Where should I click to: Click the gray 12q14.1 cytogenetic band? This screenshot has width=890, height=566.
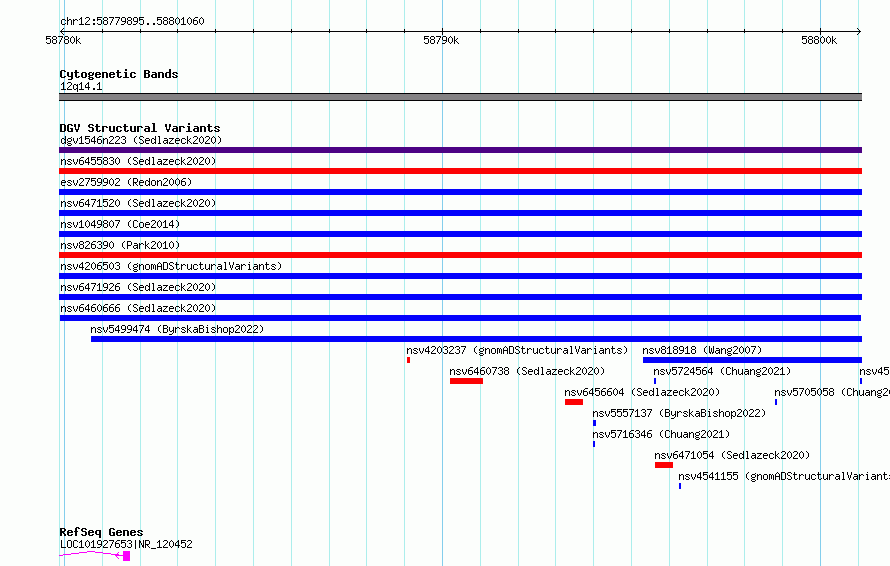pos(460,97)
